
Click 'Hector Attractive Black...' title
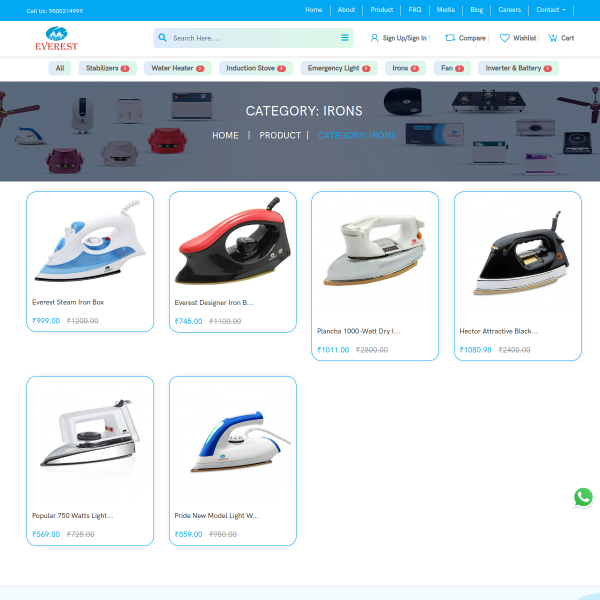[499, 331]
